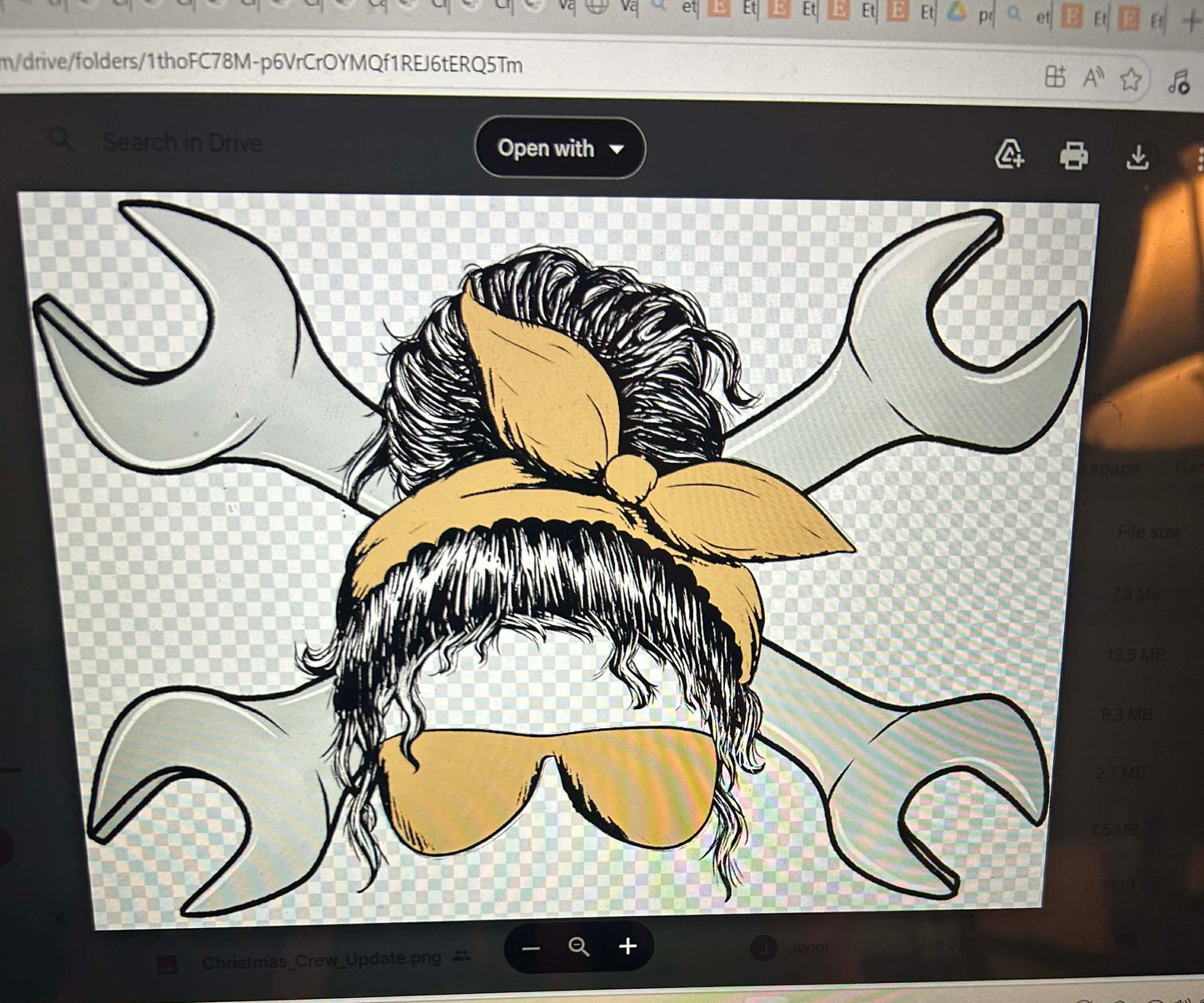1204x1003 pixels.
Task: Click the Read aloud icon in the address bar
Action: (x=1093, y=78)
